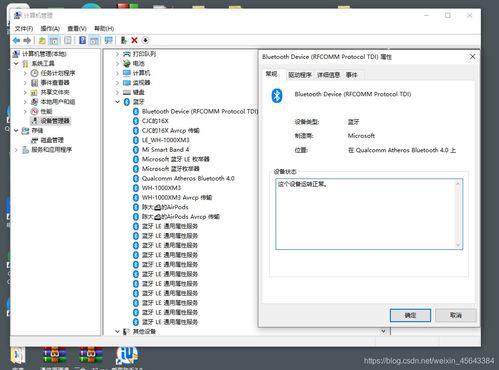499x370 pixels.
Task: Click the Update driver toolbar icon
Action: click(124, 40)
